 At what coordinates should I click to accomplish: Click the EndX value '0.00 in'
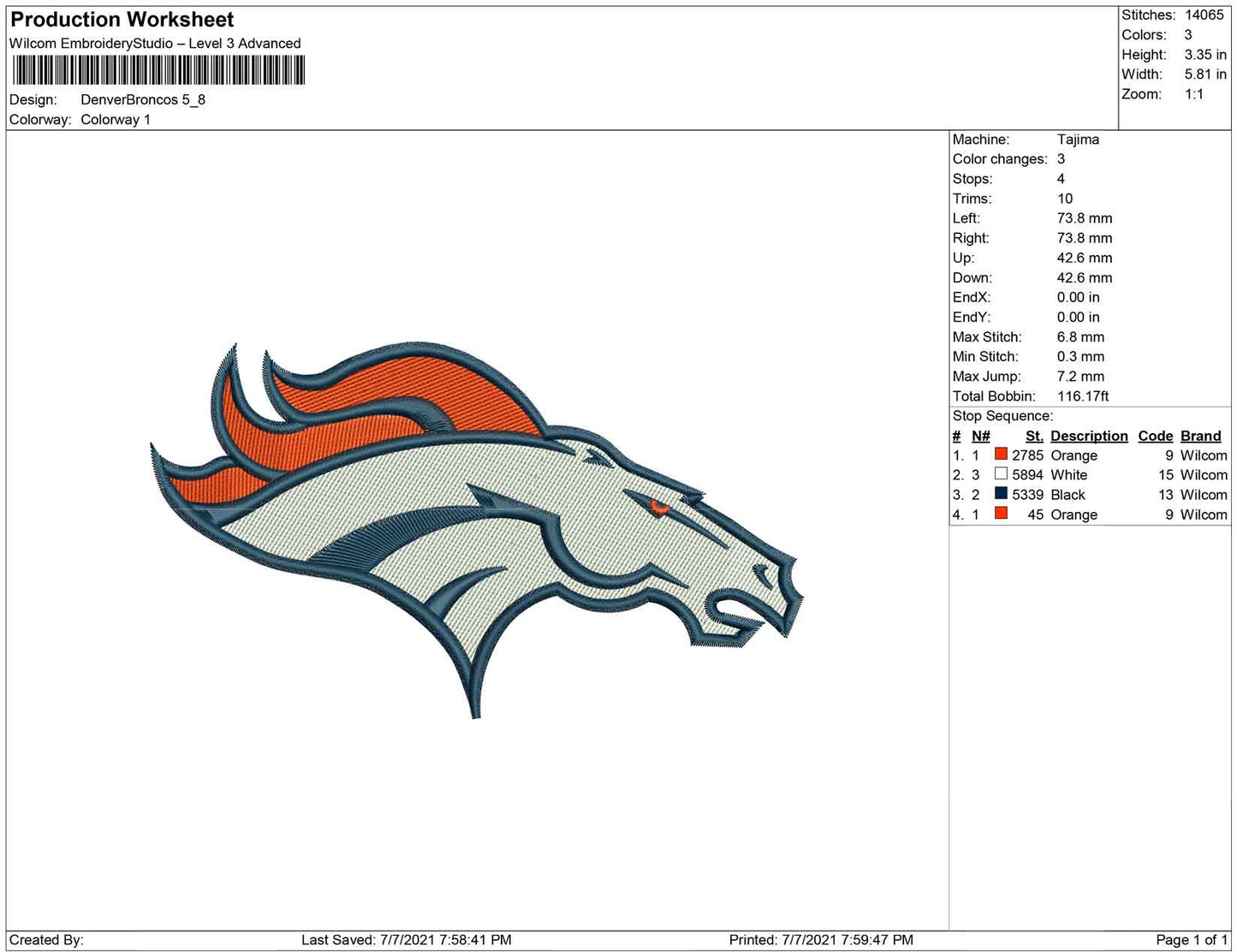coord(1079,297)
